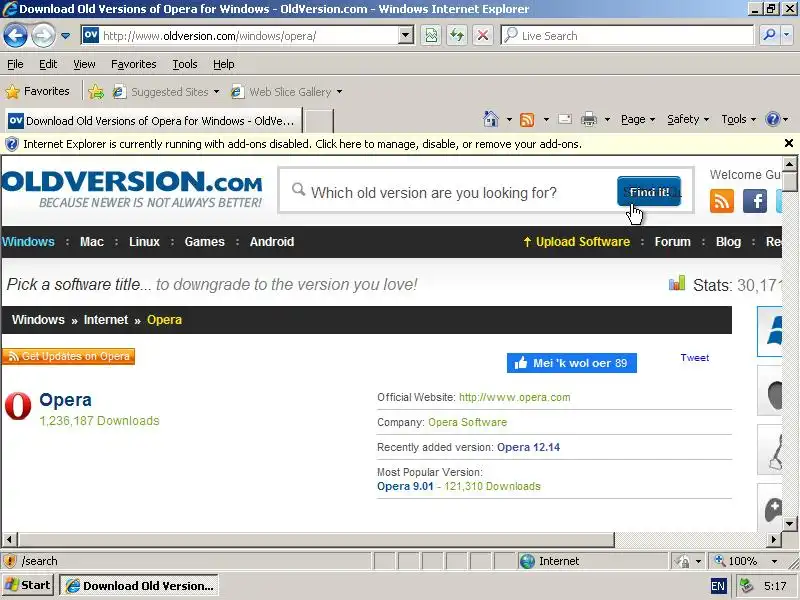Click the orange RSS icon under Welcome
The image size is (800, 600).
click(x=721, y=201)
